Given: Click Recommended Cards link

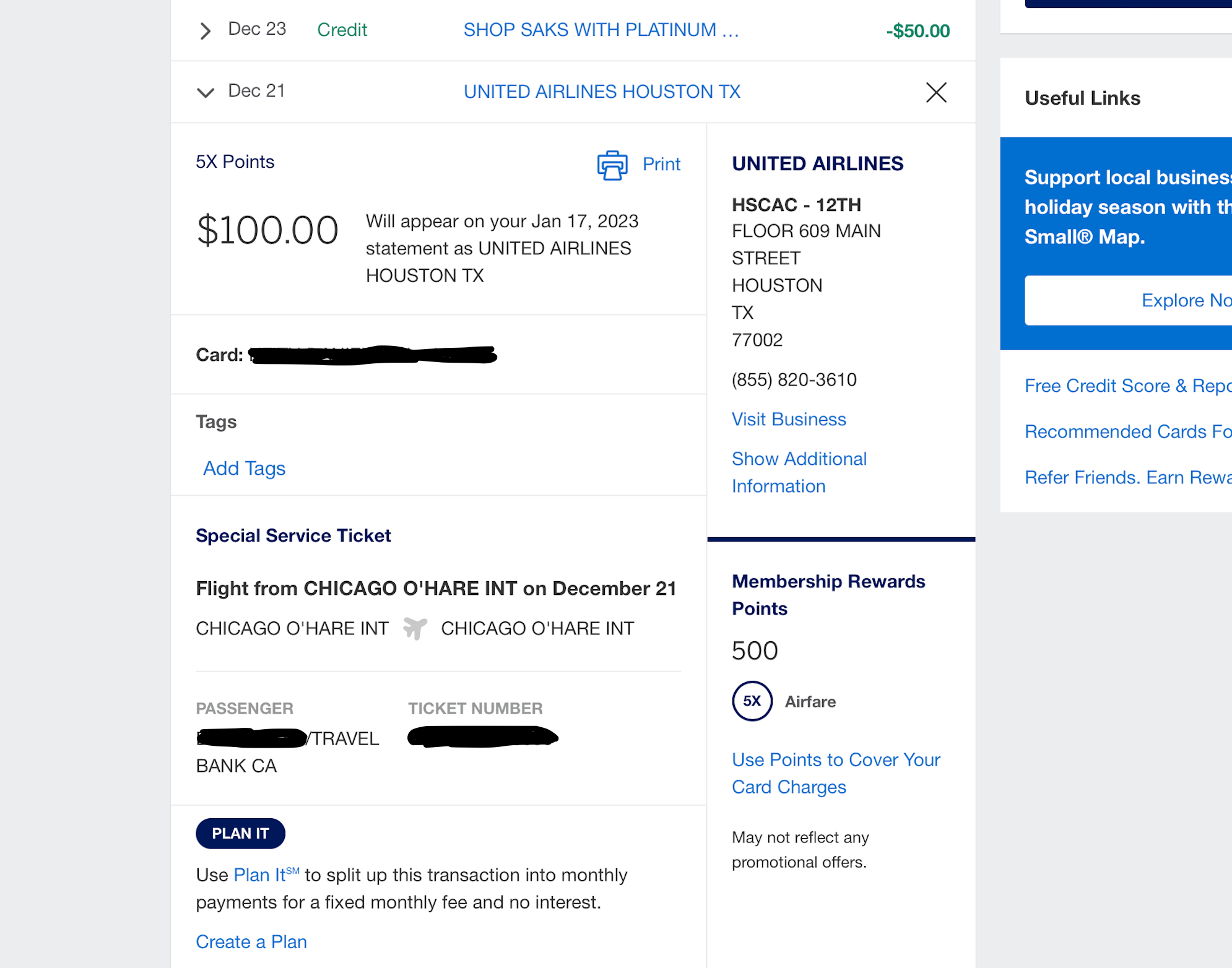Looking at the screenshot, I should 1126,431.
